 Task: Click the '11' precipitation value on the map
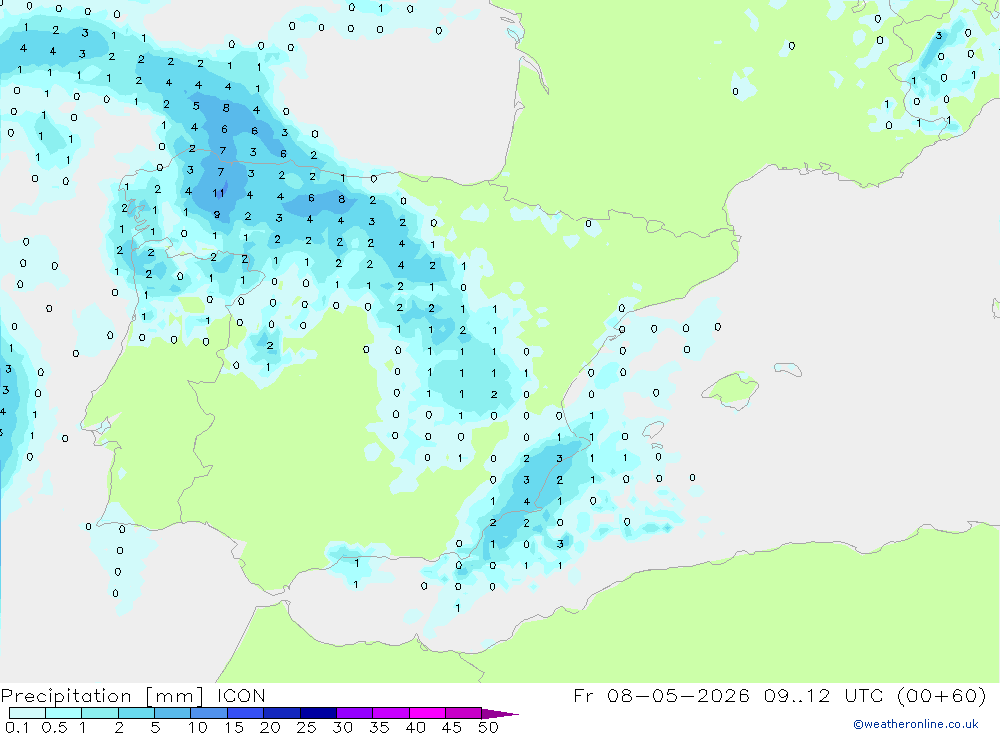(218, 193)
